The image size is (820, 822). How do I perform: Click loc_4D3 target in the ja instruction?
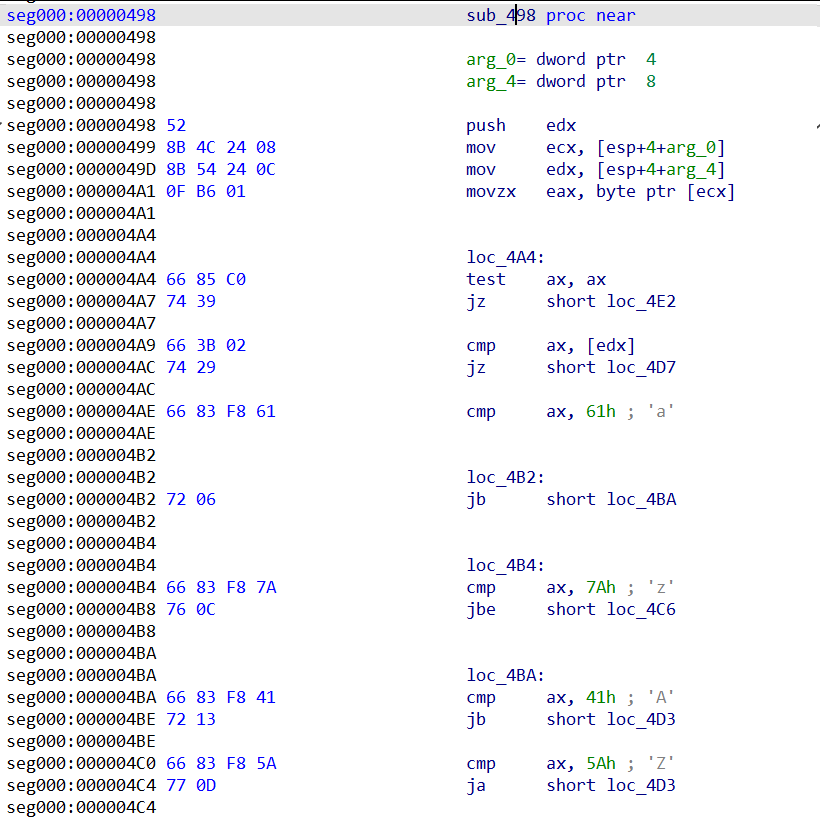641,786
